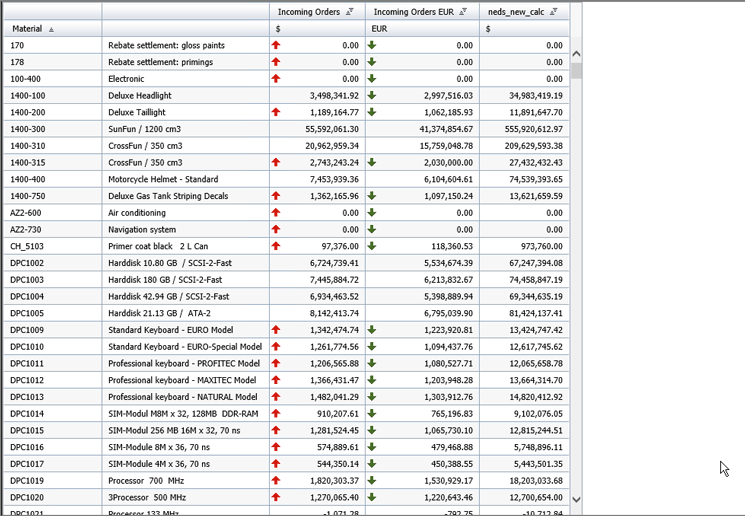Viewport: 745px width, 516px height.
Task: Select value 7,453,939.36
Action: [334, 179]
